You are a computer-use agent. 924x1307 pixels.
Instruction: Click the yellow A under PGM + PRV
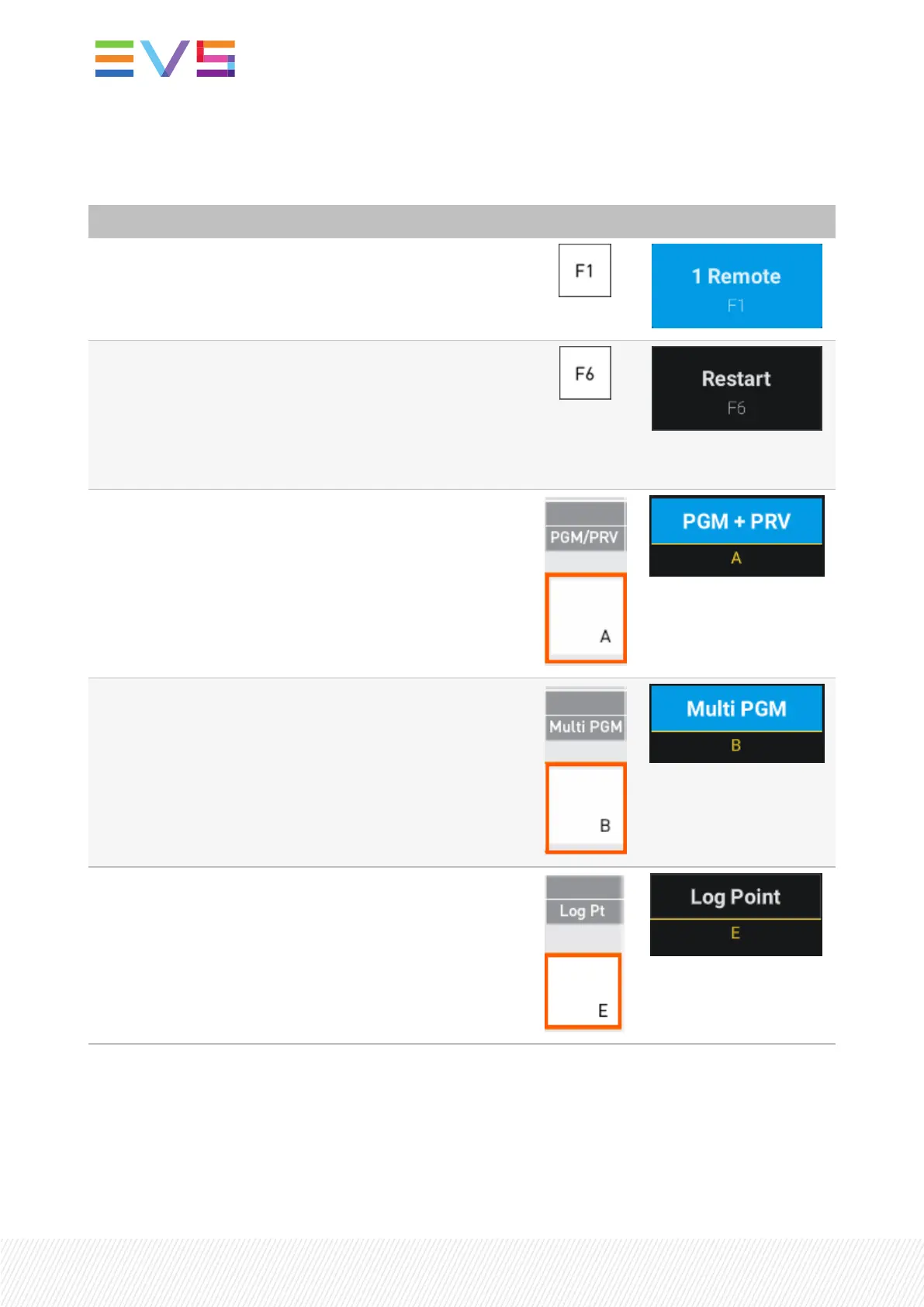coord(736,558)
